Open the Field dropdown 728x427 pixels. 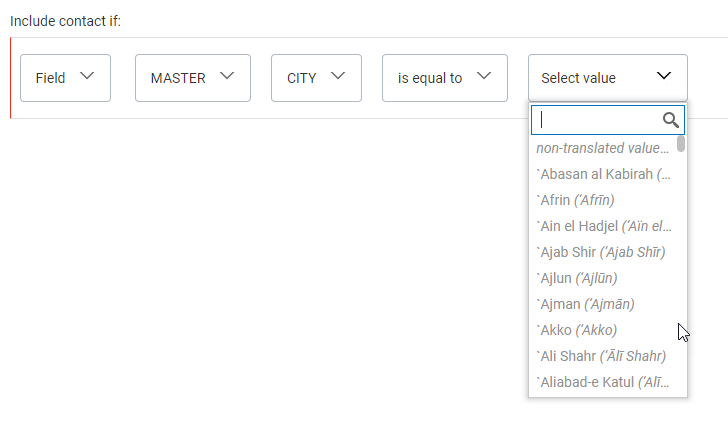tap(65, 78)
